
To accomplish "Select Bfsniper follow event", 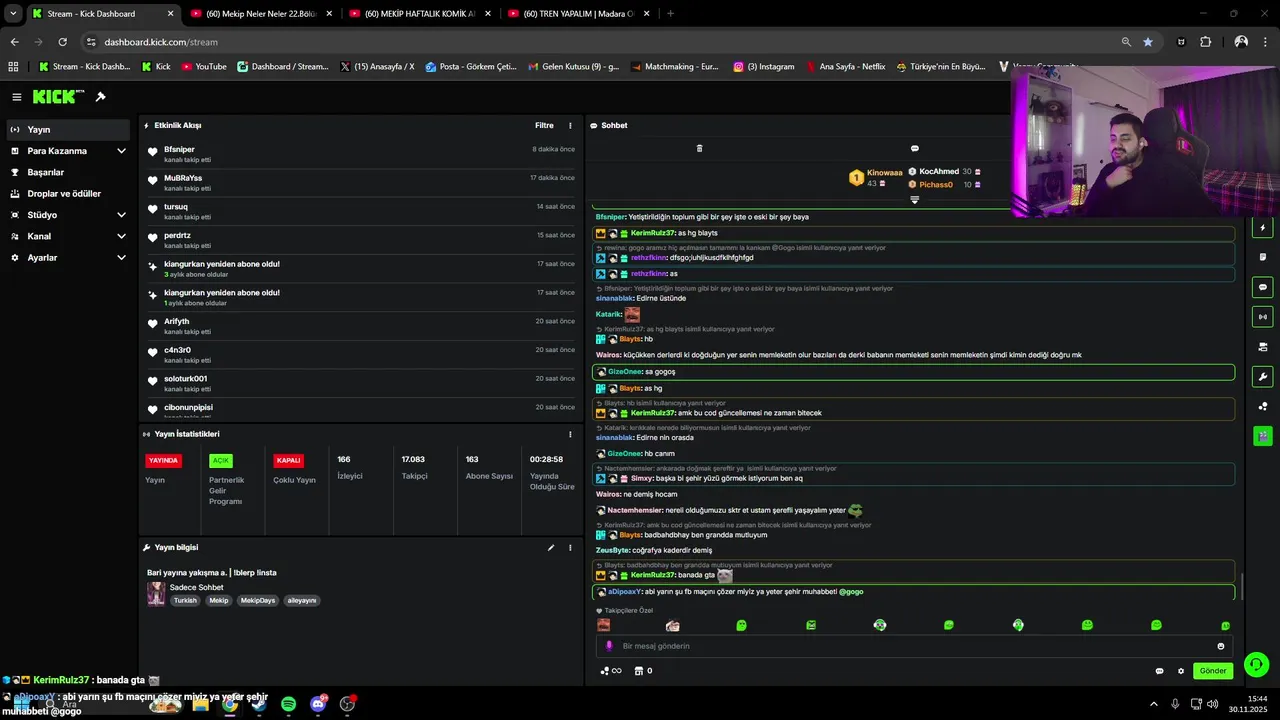I will click(x=361, y=154).
